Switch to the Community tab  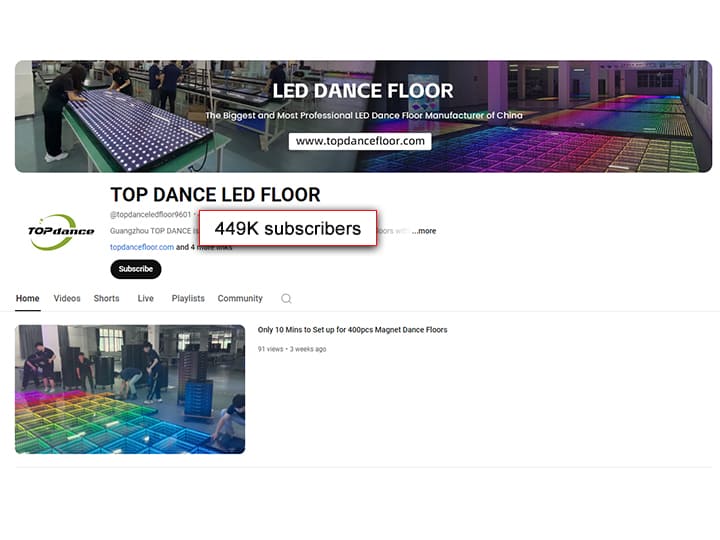point(240,298)
